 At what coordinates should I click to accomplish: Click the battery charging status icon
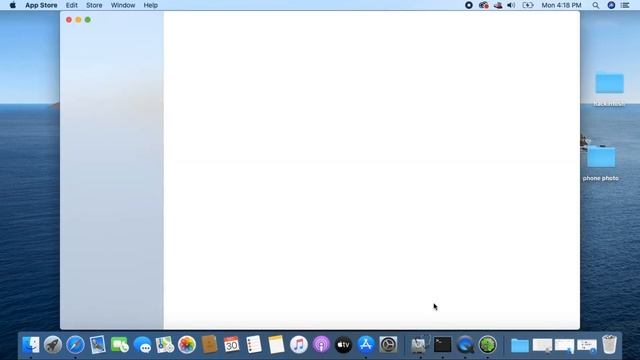click(x=528, y=5)
